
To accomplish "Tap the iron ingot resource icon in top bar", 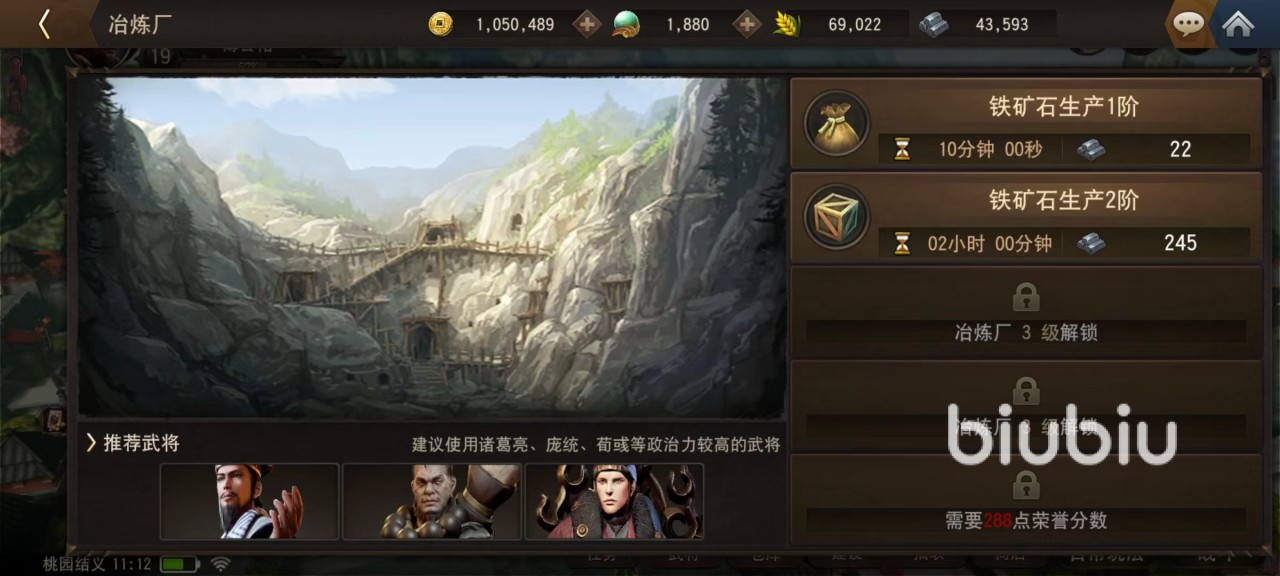I will coord(933,24).
